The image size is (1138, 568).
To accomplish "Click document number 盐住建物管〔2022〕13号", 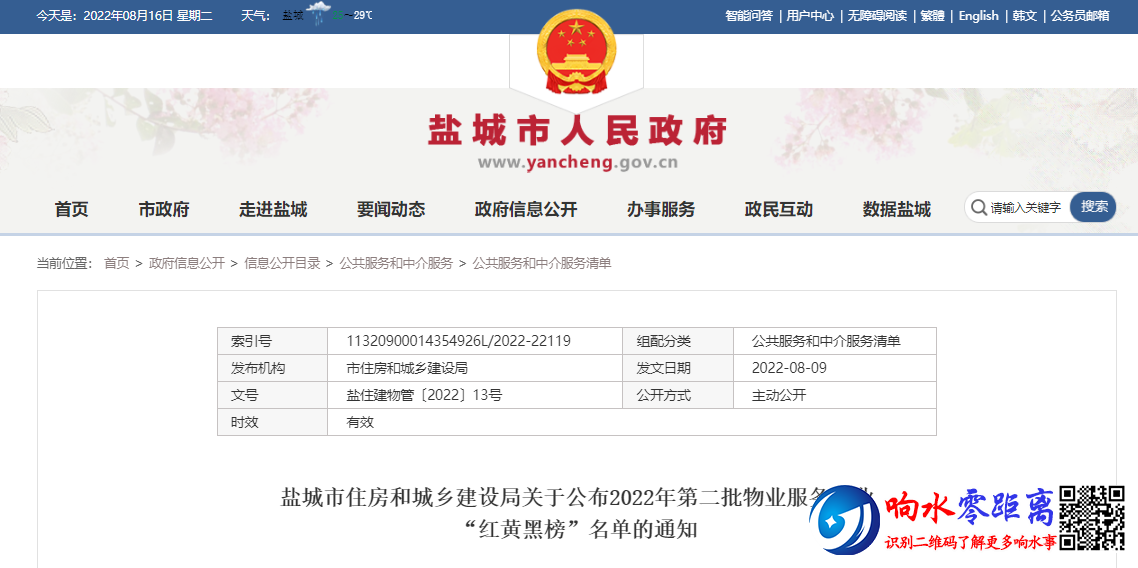I will (425, 395).
